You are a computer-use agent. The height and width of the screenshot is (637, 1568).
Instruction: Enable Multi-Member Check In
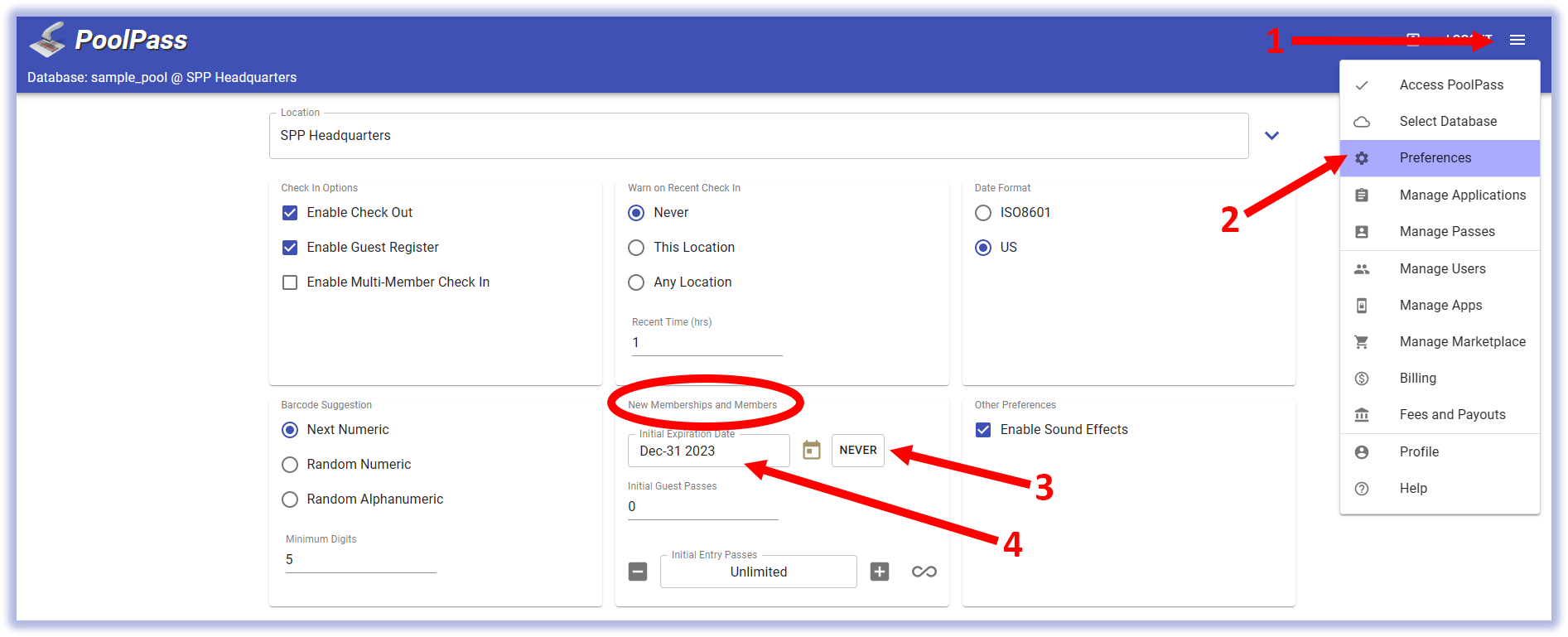[290, 282]
